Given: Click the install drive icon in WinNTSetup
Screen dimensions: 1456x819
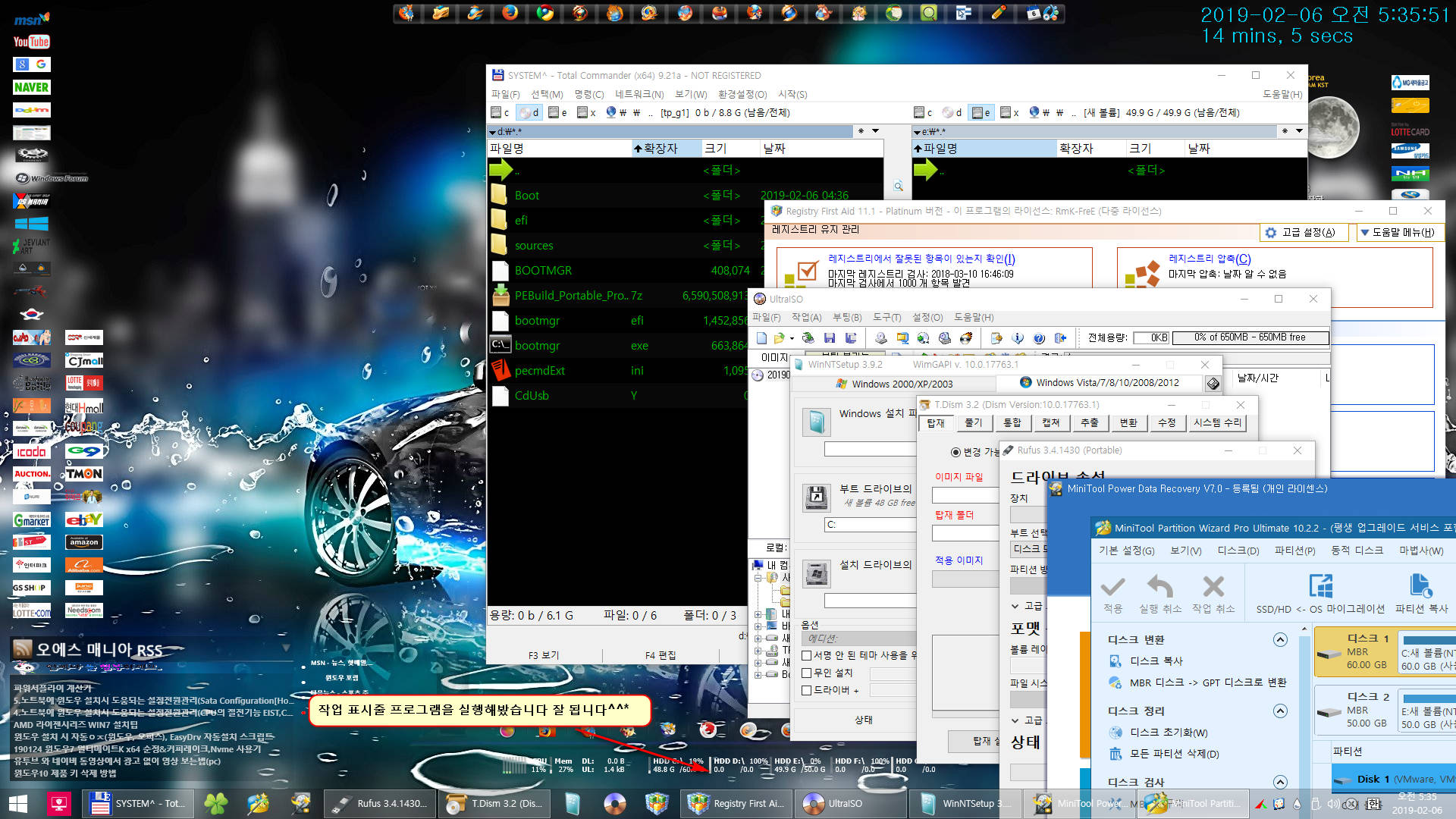Looking at the screenshot, I should (x=817, y=574).
